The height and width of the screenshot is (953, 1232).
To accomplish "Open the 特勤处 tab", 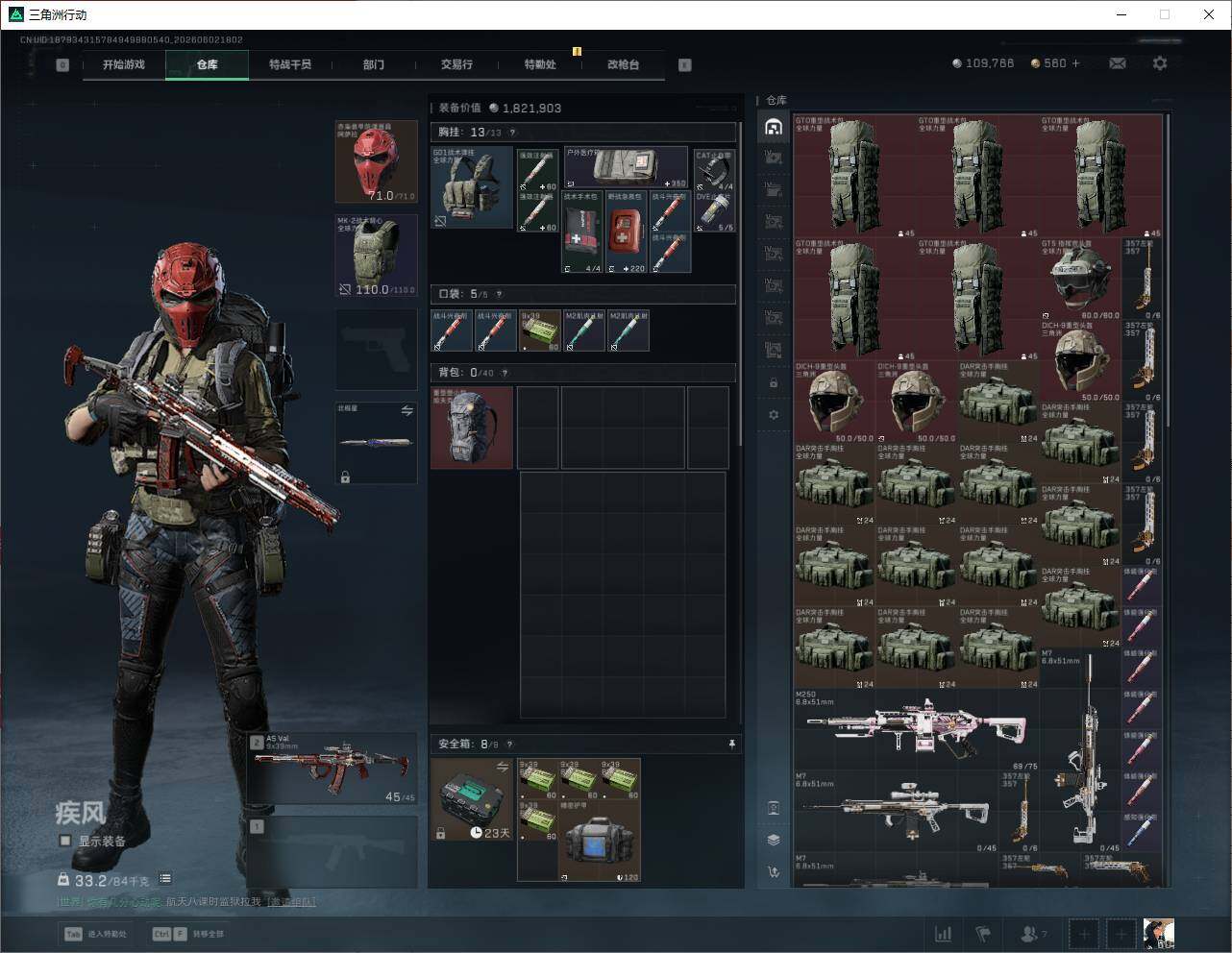I will (539, 64).
